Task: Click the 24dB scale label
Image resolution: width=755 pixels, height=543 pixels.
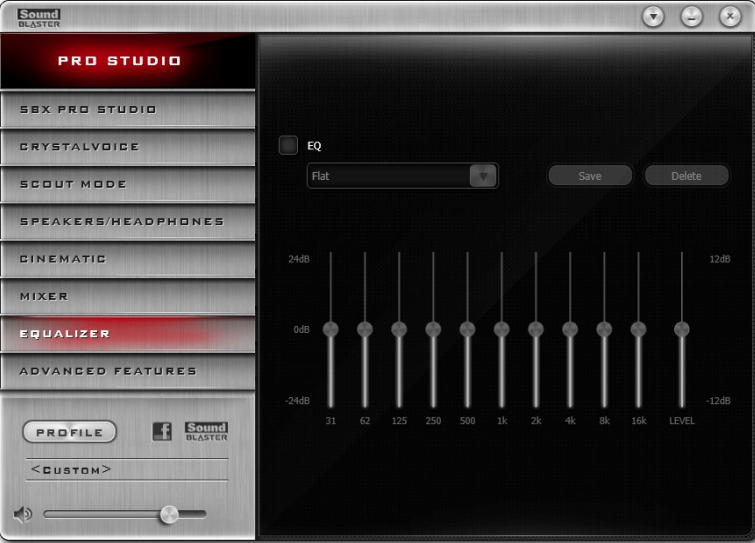Action: click(x=299, y=259)
